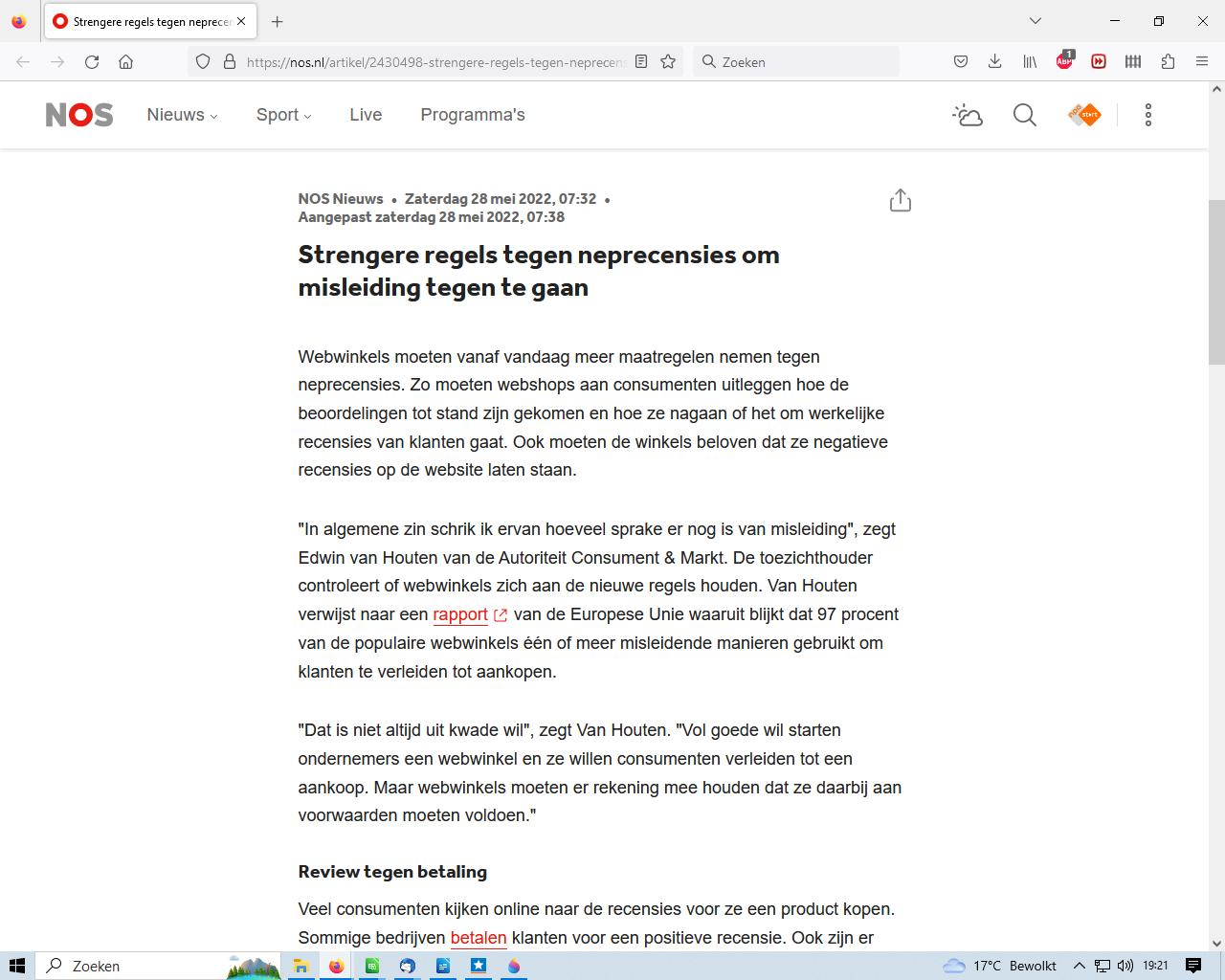
Task: Click the article headline text
Action: point(539,271)
